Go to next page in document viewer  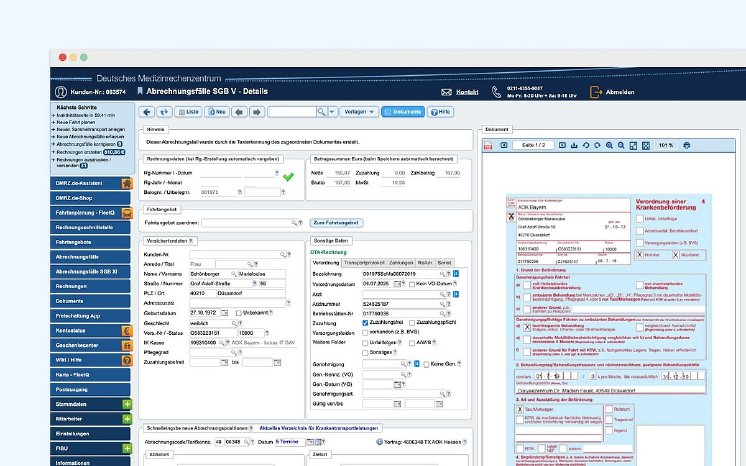562,145
